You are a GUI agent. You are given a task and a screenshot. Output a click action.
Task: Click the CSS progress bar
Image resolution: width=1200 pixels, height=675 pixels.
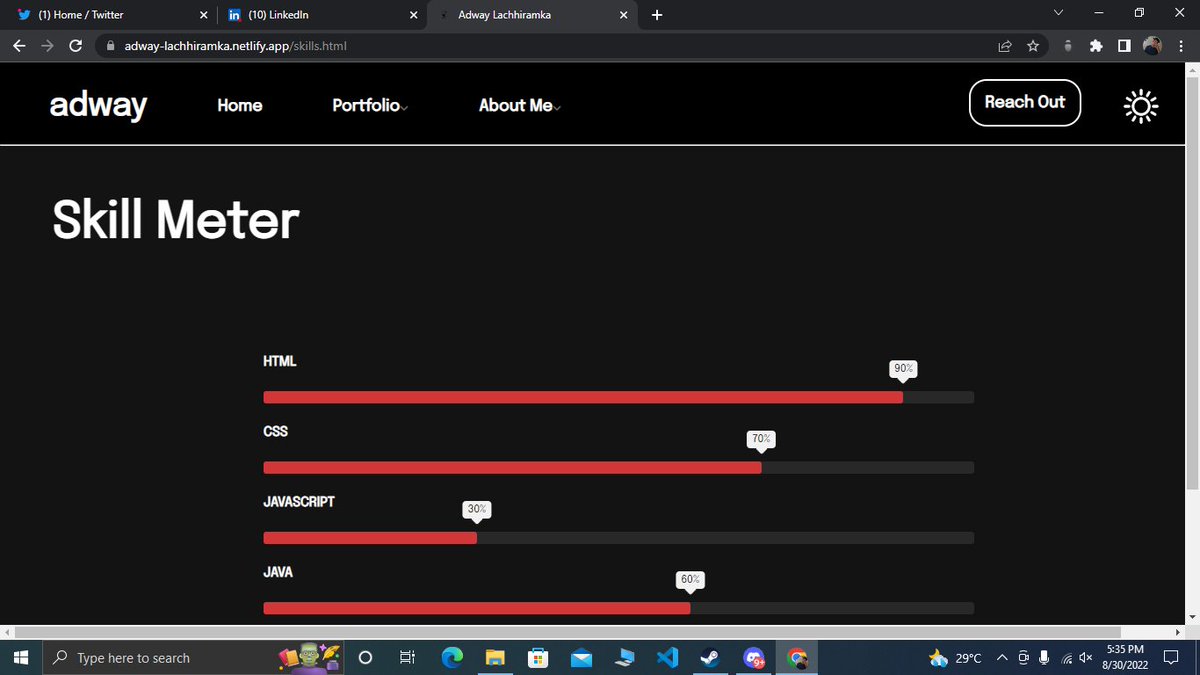[618, 467]
